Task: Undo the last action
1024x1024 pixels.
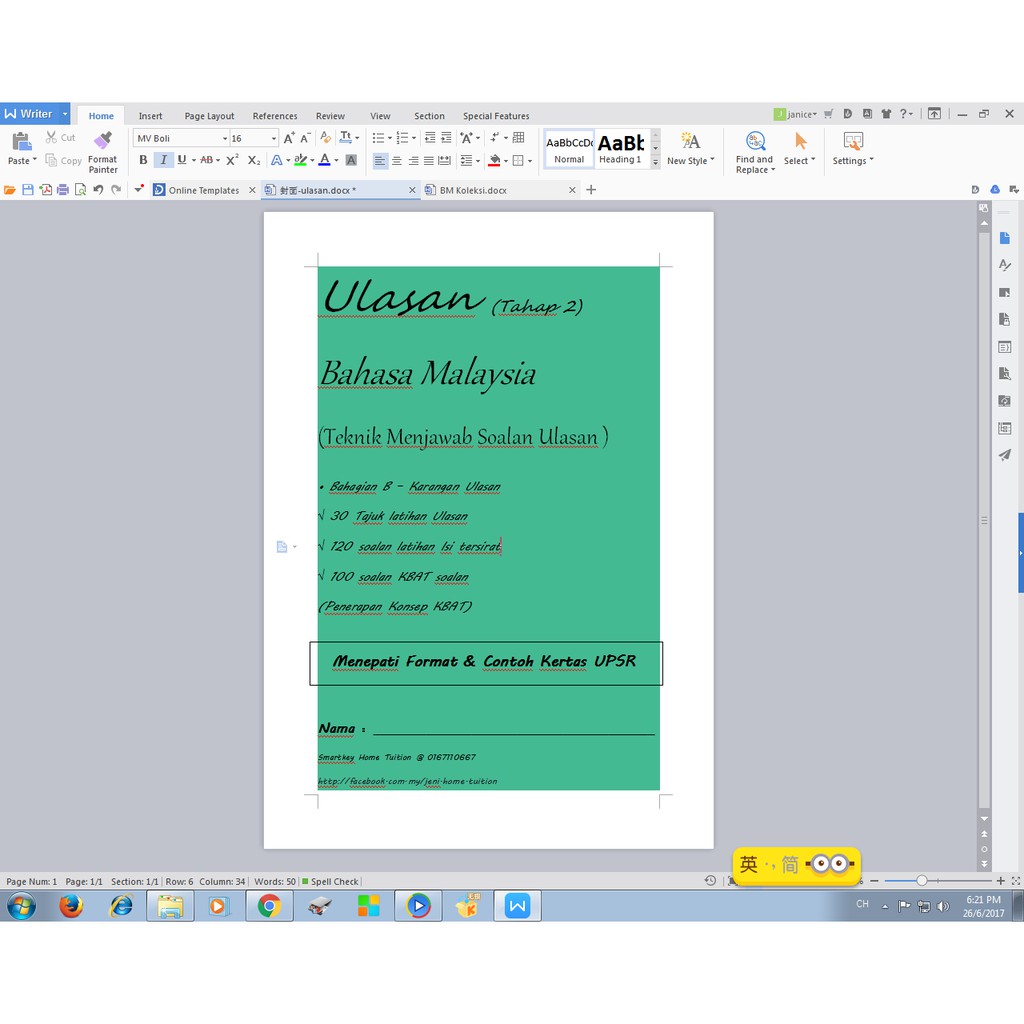Action: click(x=98, y=190)
